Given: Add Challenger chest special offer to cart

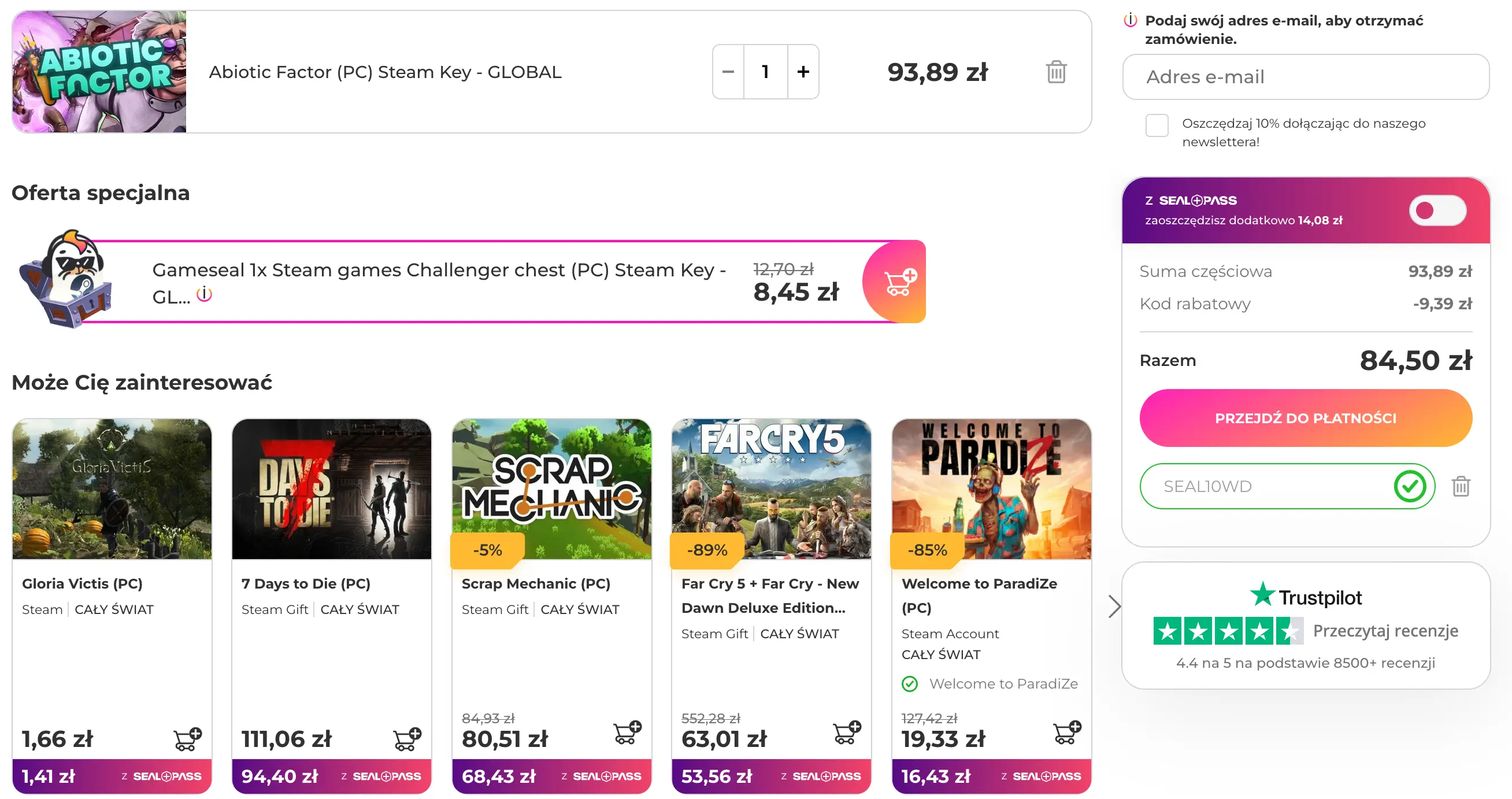Looking at the screenshot, I should (898, 282).
